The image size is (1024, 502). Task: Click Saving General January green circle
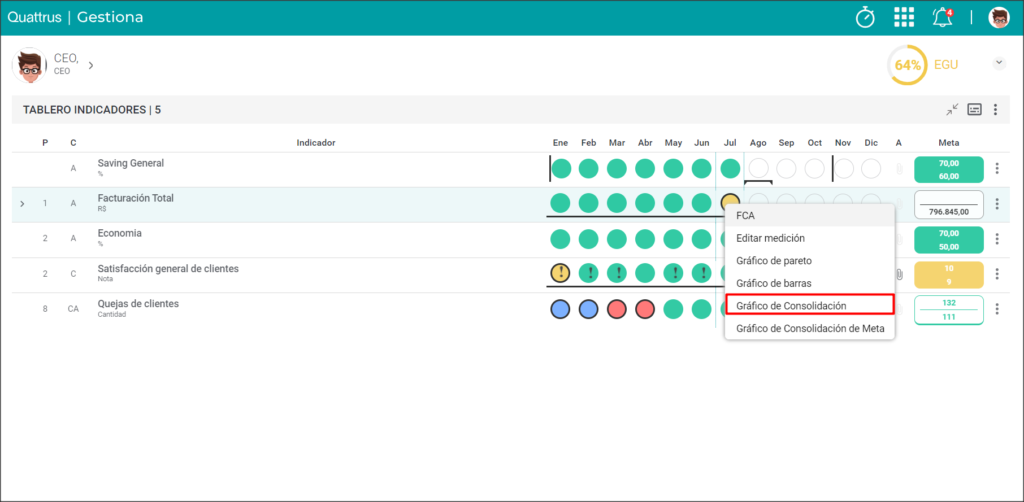pos(561,168)
